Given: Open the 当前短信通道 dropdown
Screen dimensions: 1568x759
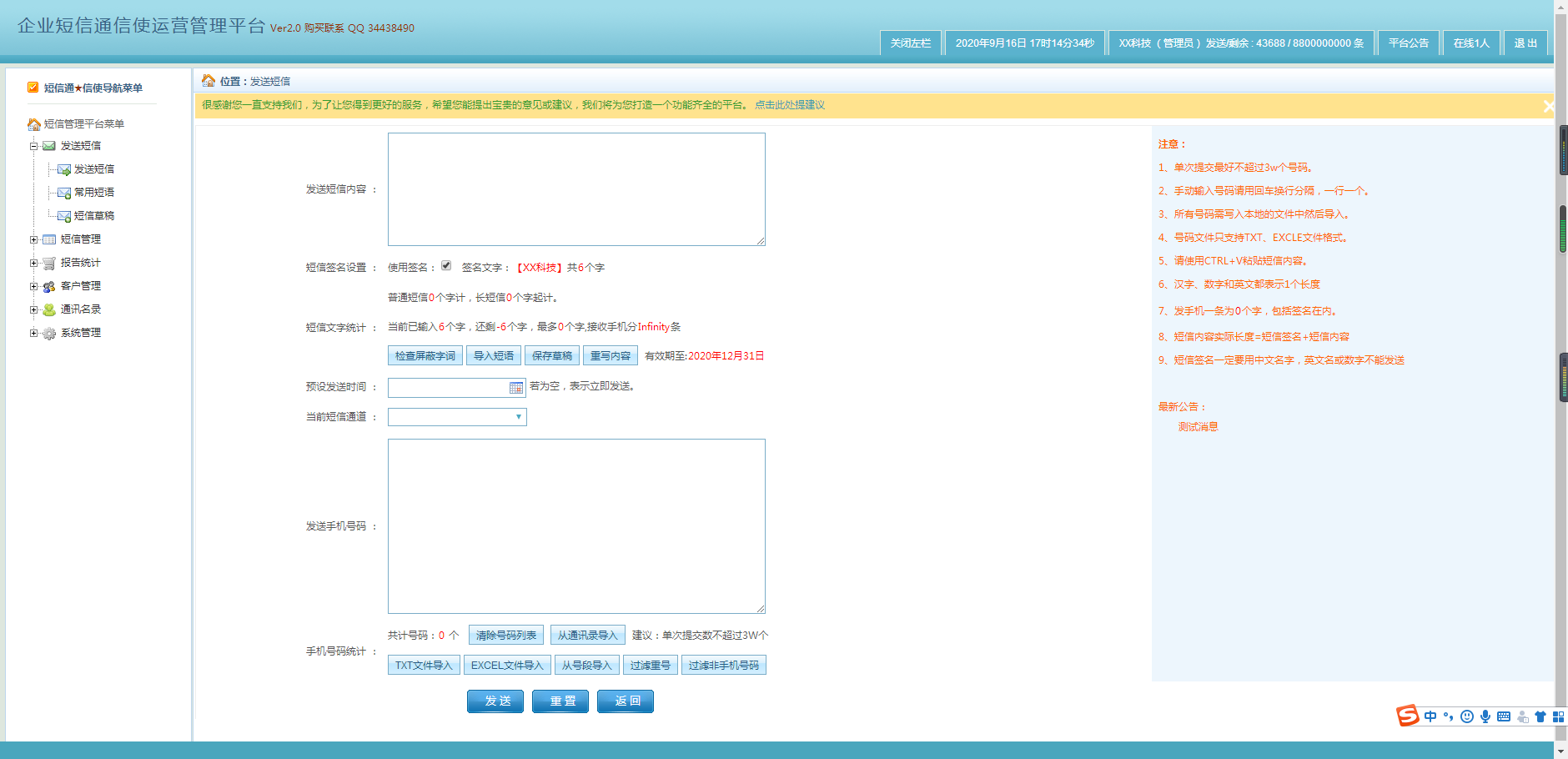Looking at the screenshot, I should (x=457, y=417).
